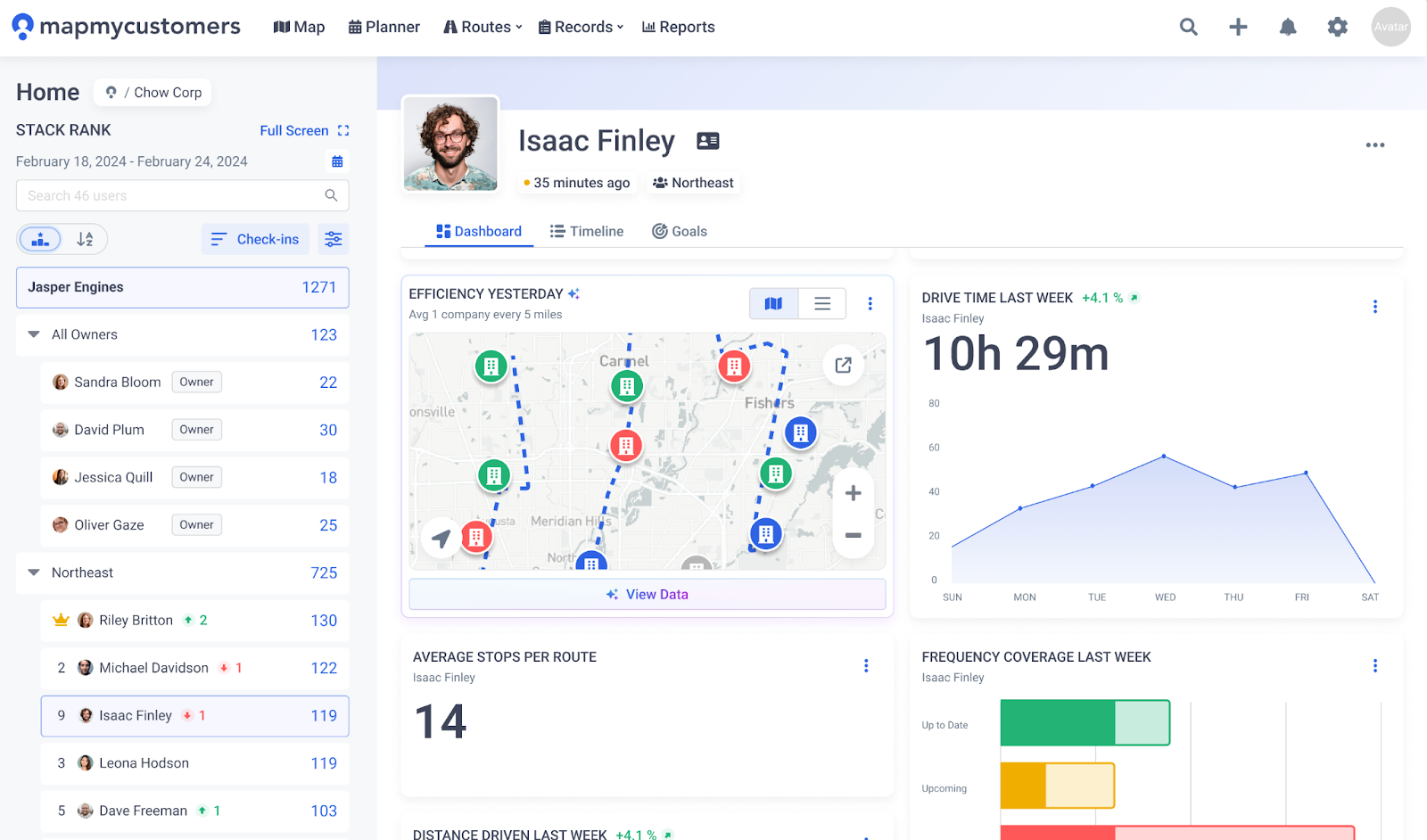Click the user Avatar circle
1427x840 pixels.
tap(1390, 27)
